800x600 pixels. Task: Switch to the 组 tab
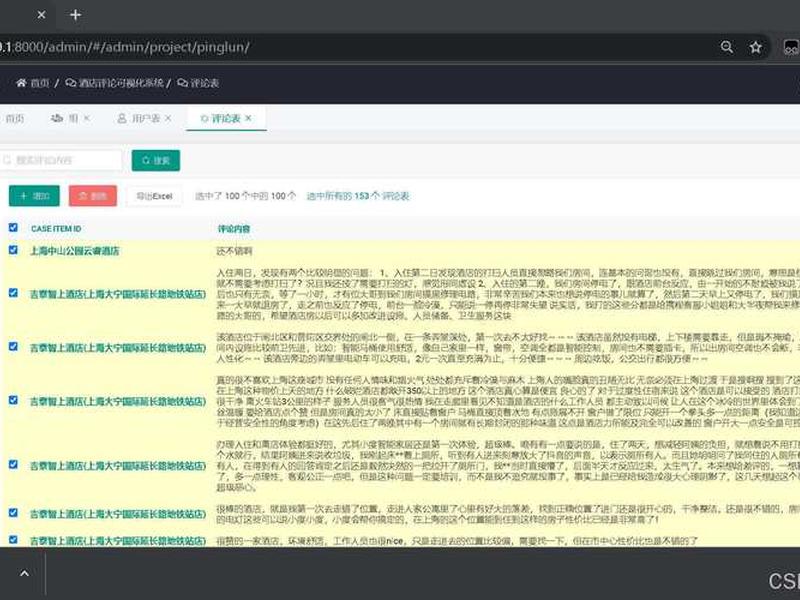tap(65, 118)
